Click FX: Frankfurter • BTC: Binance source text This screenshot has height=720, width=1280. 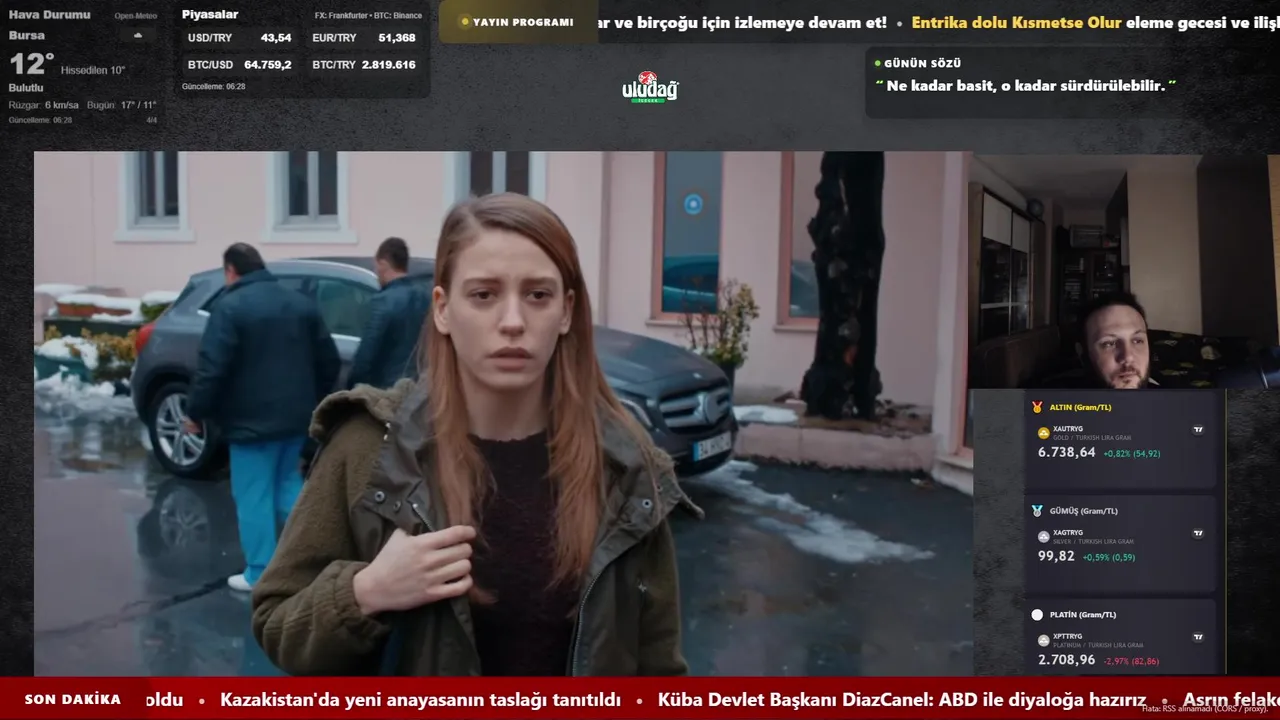pyautogui.click(x=368, y=16)
